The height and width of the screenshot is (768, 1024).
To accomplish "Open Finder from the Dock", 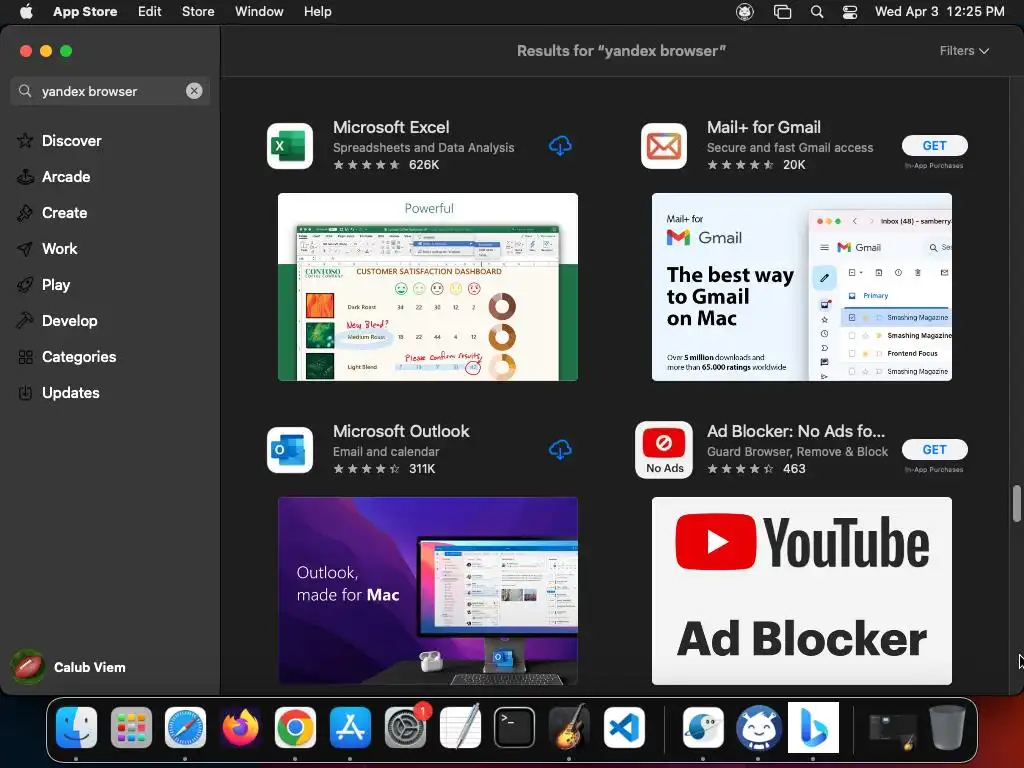I will point(76,727).
